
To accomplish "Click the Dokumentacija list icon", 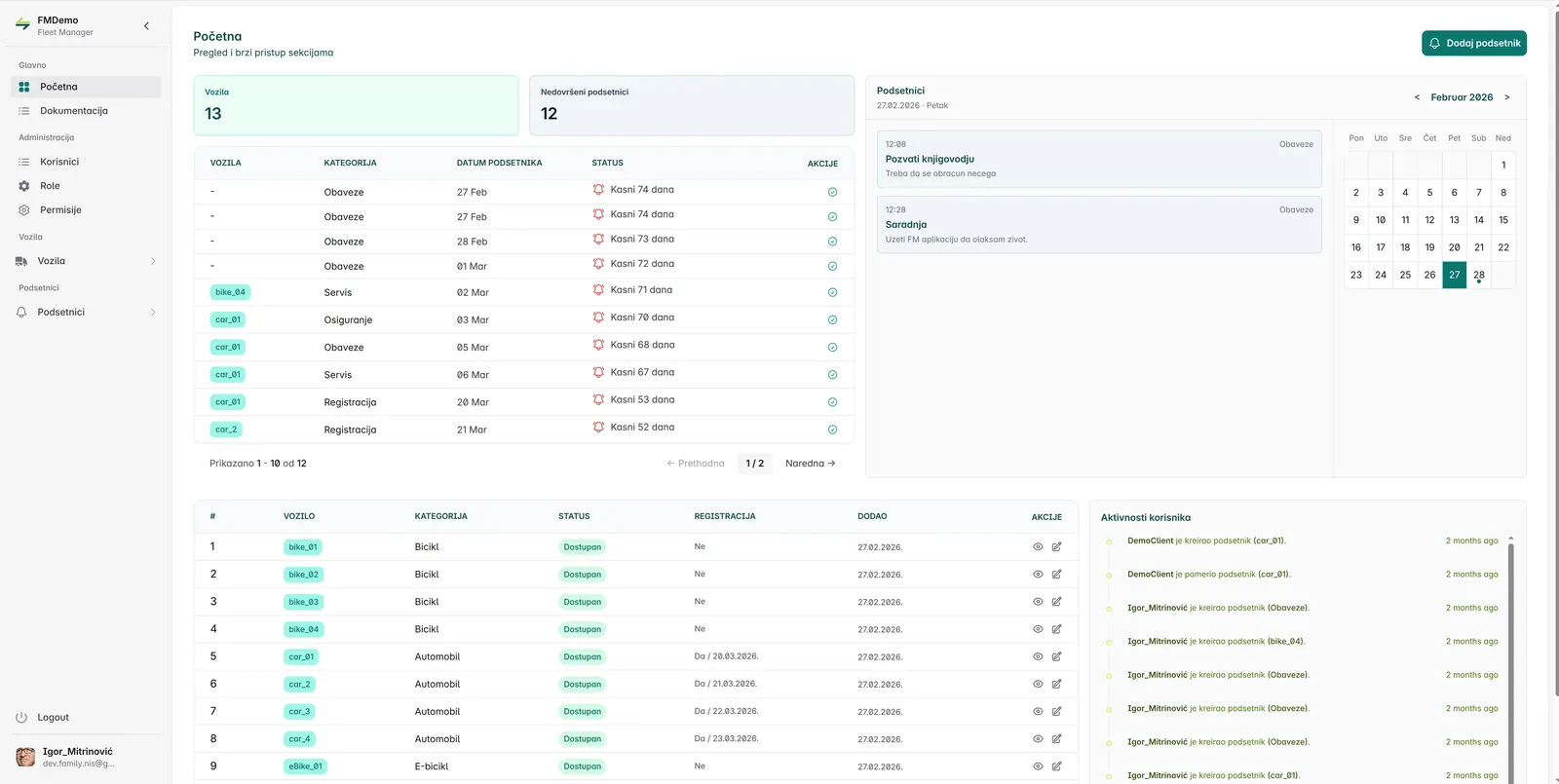I will point(24,111).
